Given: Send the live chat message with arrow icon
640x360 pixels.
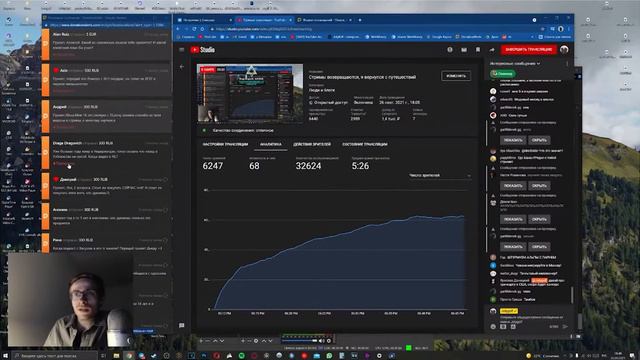Looking at the screenshot, I should 565,327.
